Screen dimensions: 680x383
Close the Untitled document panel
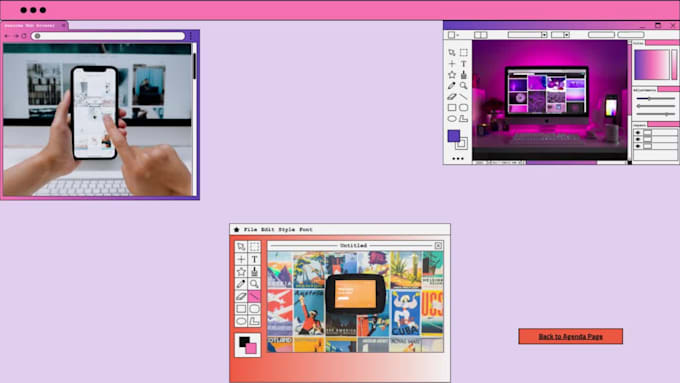click(438, 246)
